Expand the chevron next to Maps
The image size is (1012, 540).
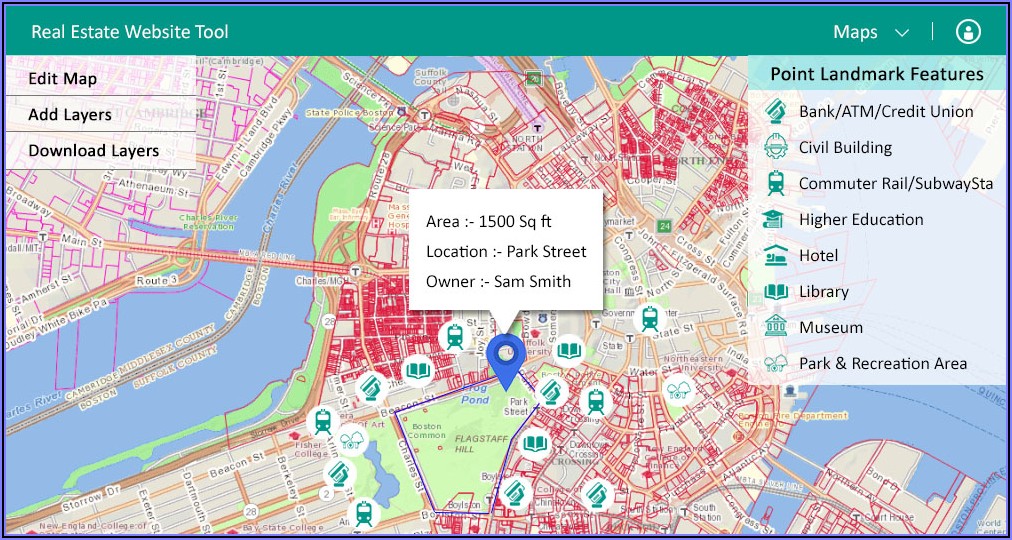pyautogui.click(x=902, y=33)
